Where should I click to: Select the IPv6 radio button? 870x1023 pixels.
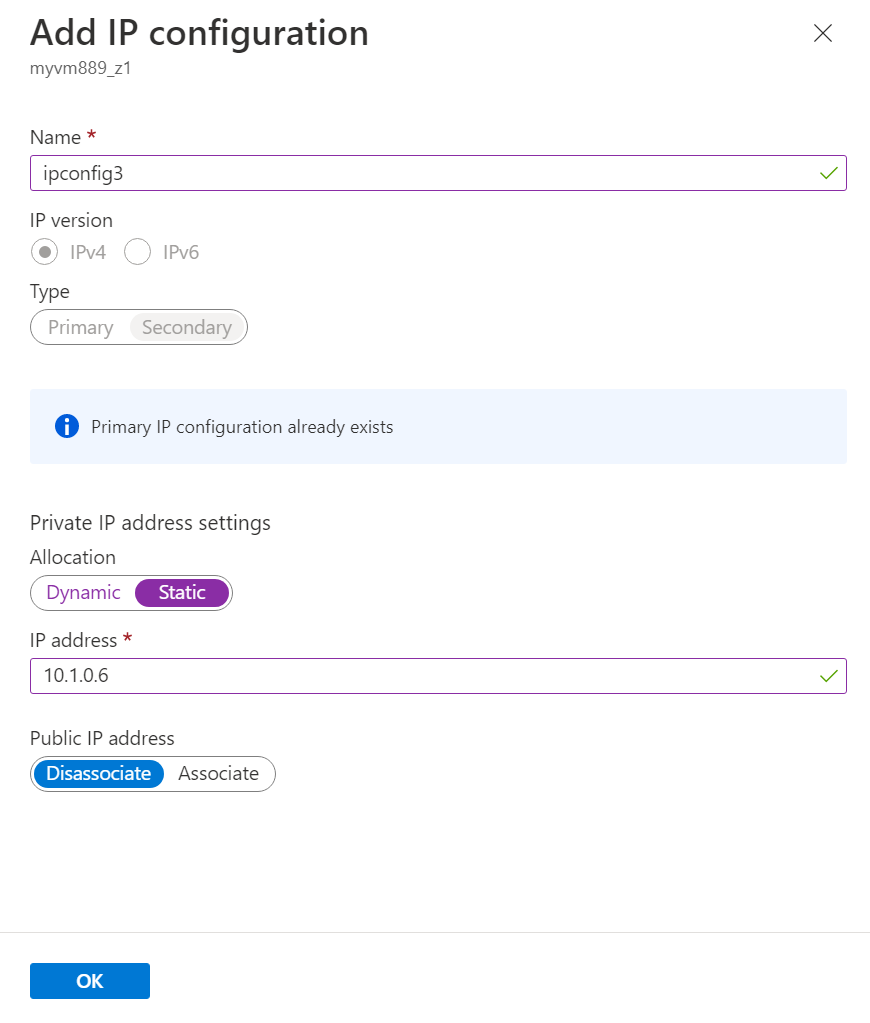[x=137, y=252]
